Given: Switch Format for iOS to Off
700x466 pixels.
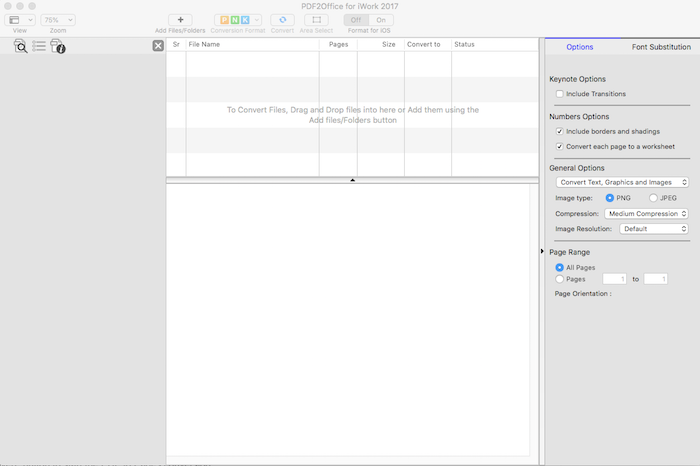Looking at the screenshot, I should (x=356, y=20).
